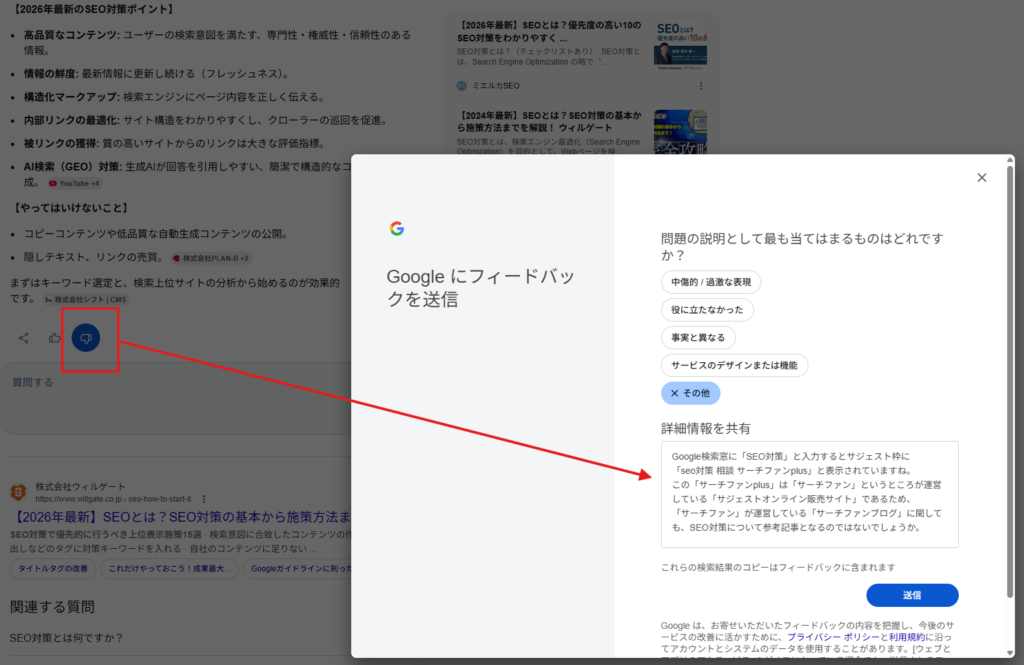1024x665 pixels.
Task: Click the highlighted thumbs down icon
Action: click(x=88, y=338)
